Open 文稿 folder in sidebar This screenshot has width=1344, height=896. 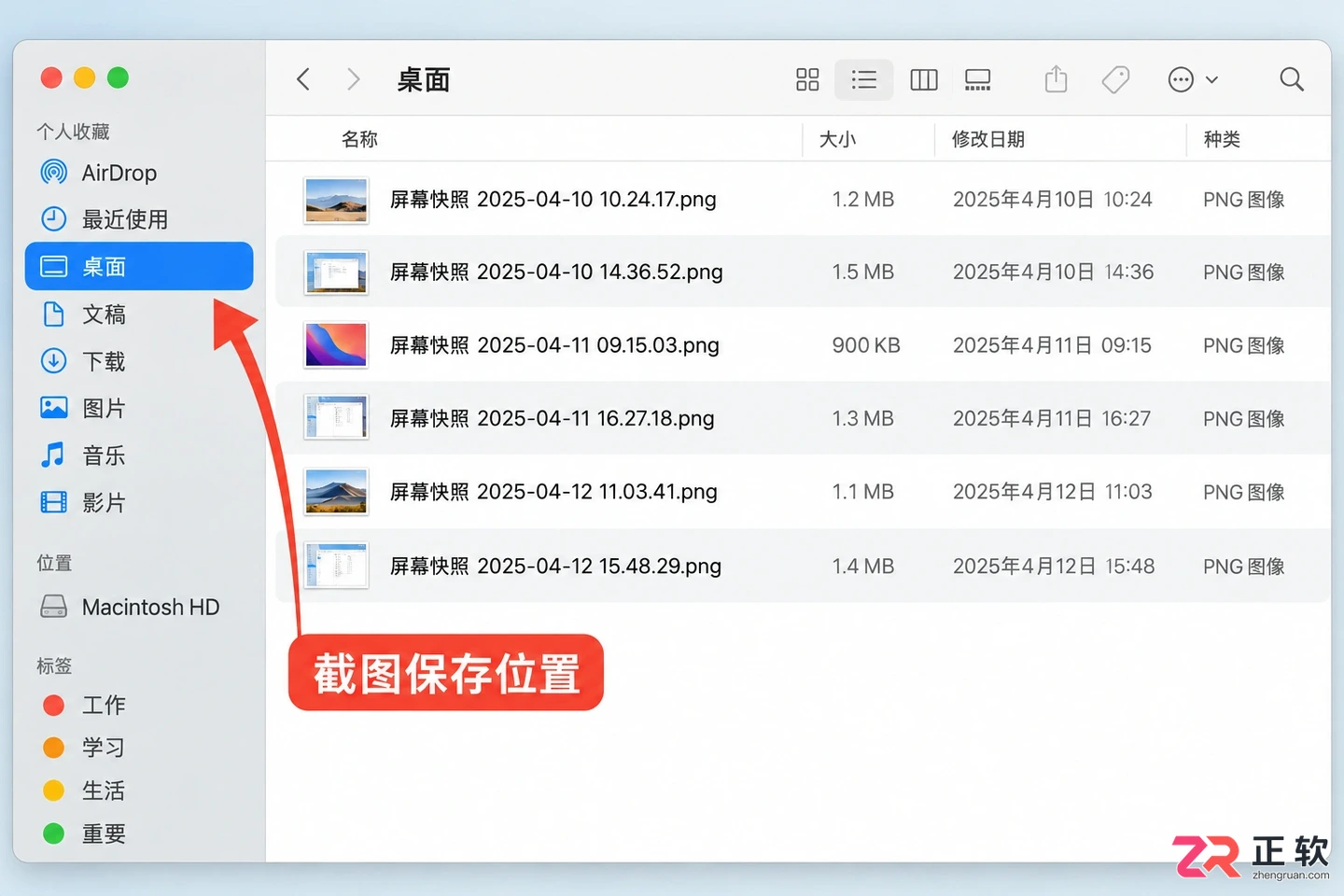coord(139,315)
